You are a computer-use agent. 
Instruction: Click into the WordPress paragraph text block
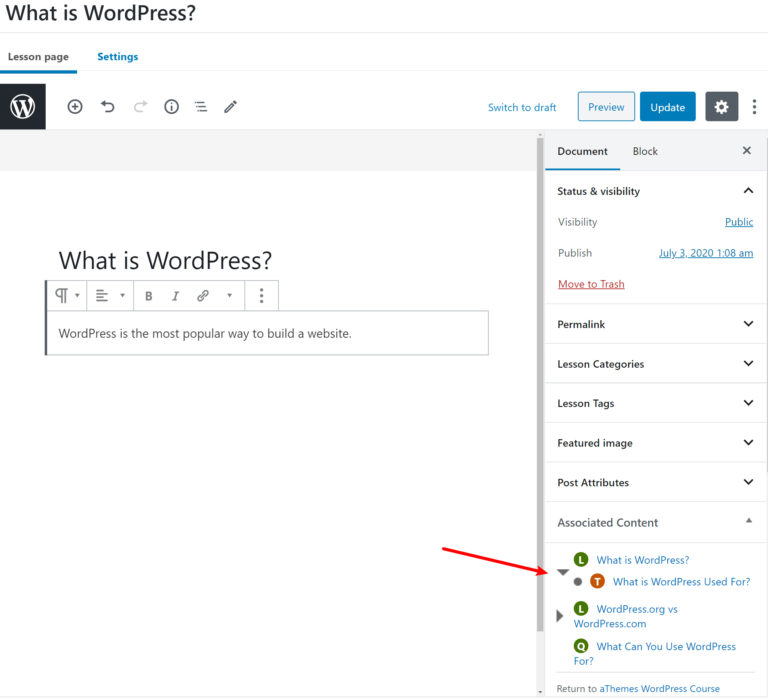[x=267, y=333]
